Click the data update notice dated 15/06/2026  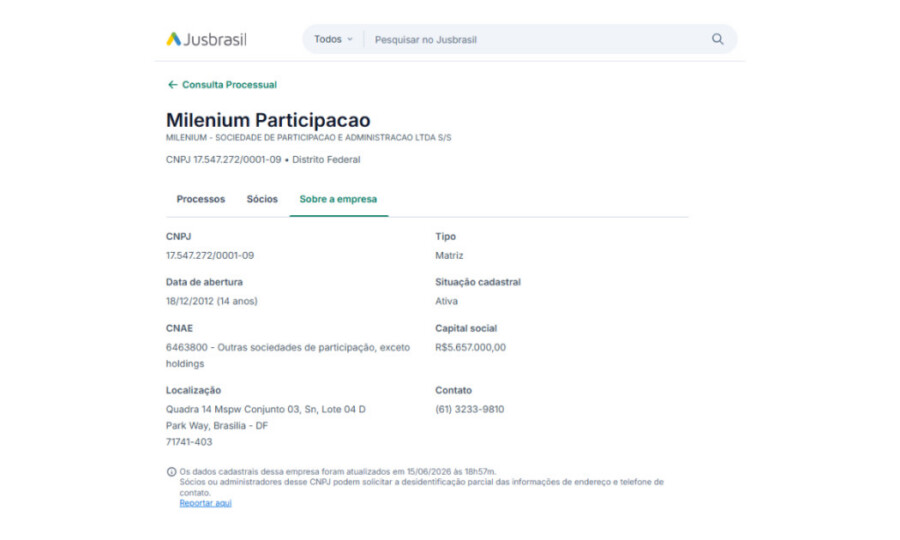(338, 472)
